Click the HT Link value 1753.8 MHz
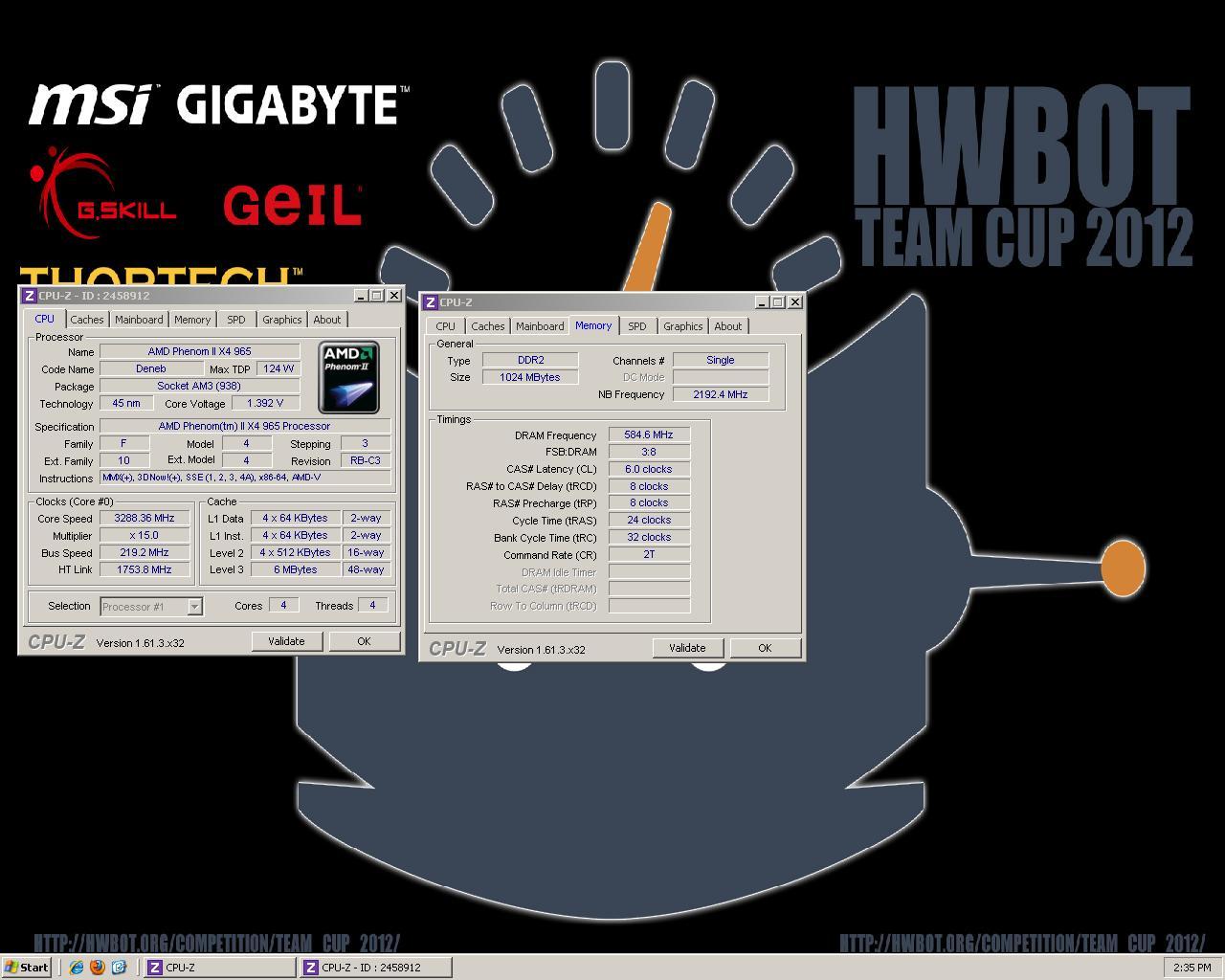1225x980 pixels. coord(145,569)
